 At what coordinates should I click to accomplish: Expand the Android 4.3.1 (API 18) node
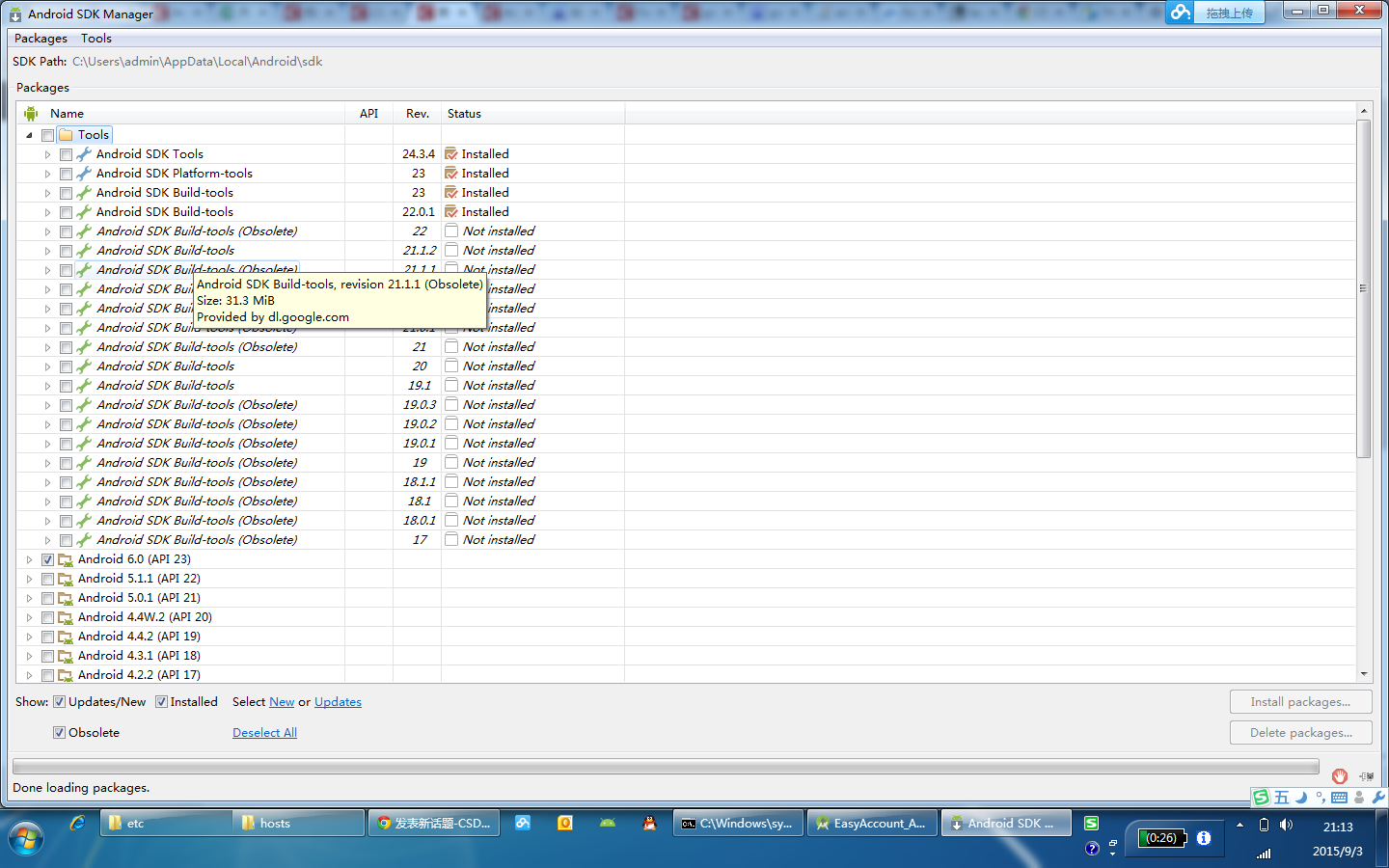(x=29, y=656)
